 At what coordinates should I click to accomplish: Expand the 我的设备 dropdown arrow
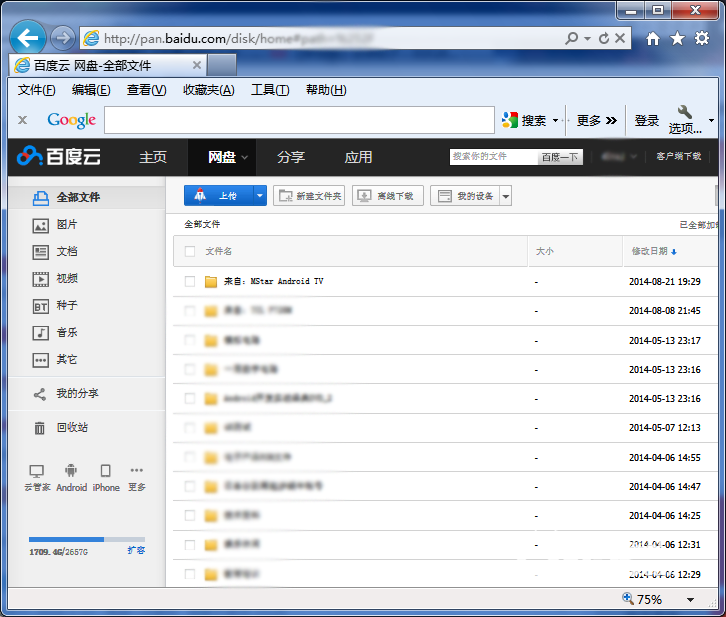[506, 196]
